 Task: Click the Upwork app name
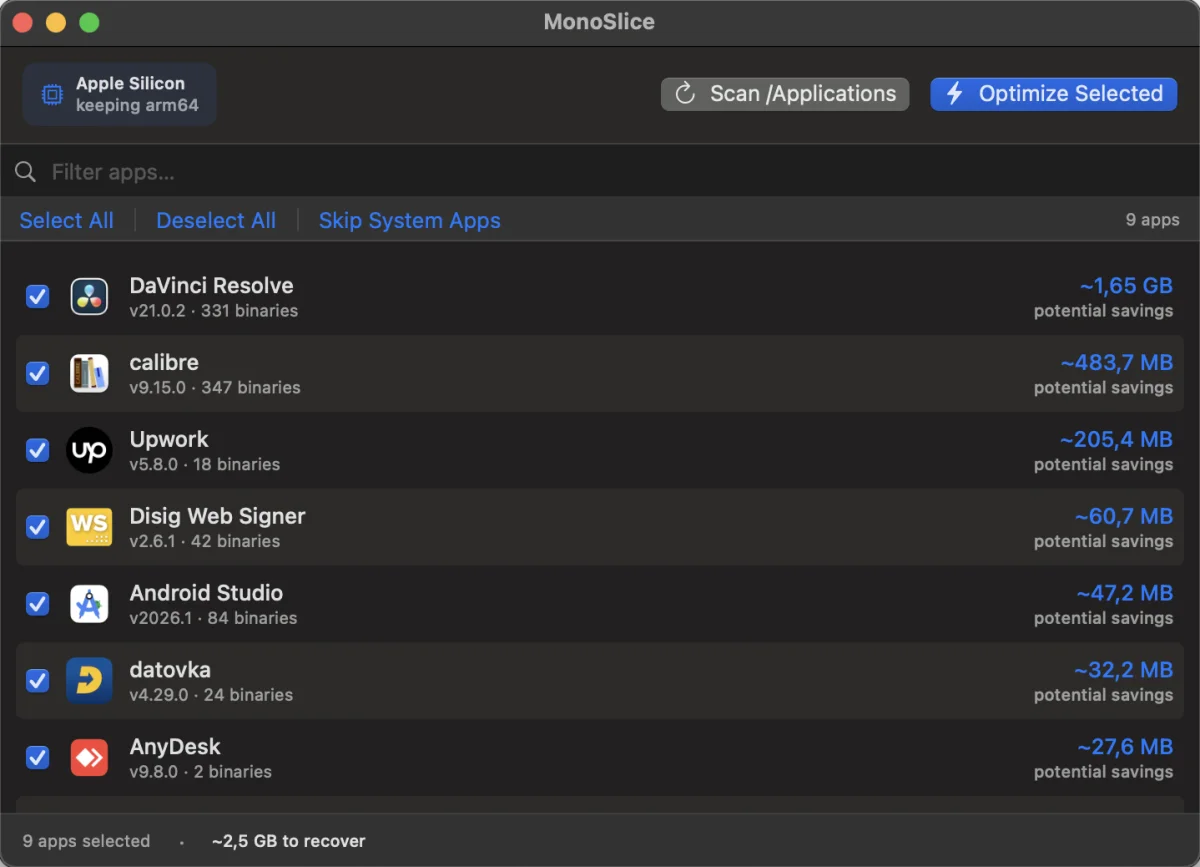[x=169, y=440]
